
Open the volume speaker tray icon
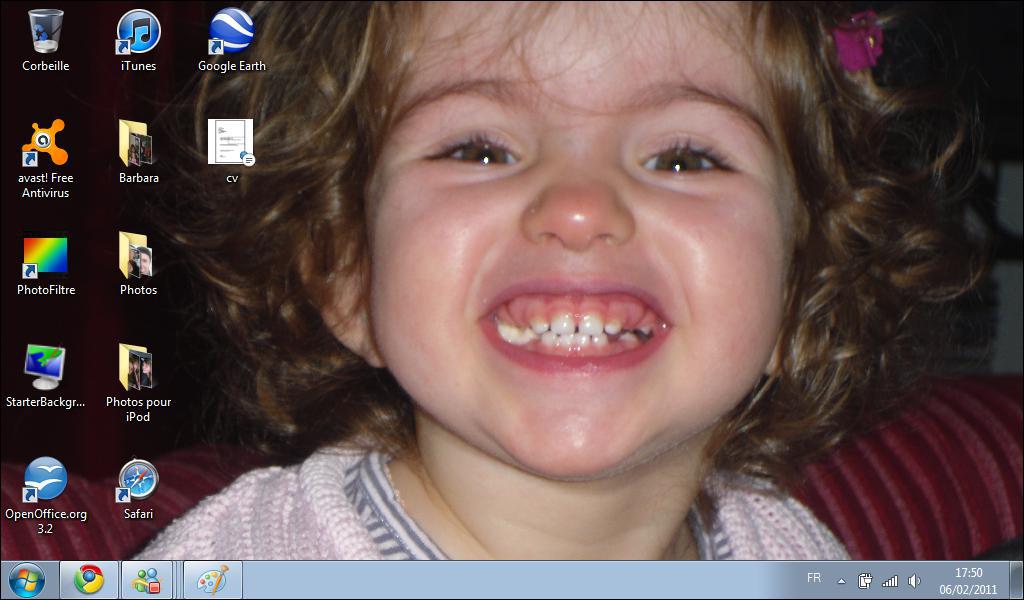(x=914, y=580)
